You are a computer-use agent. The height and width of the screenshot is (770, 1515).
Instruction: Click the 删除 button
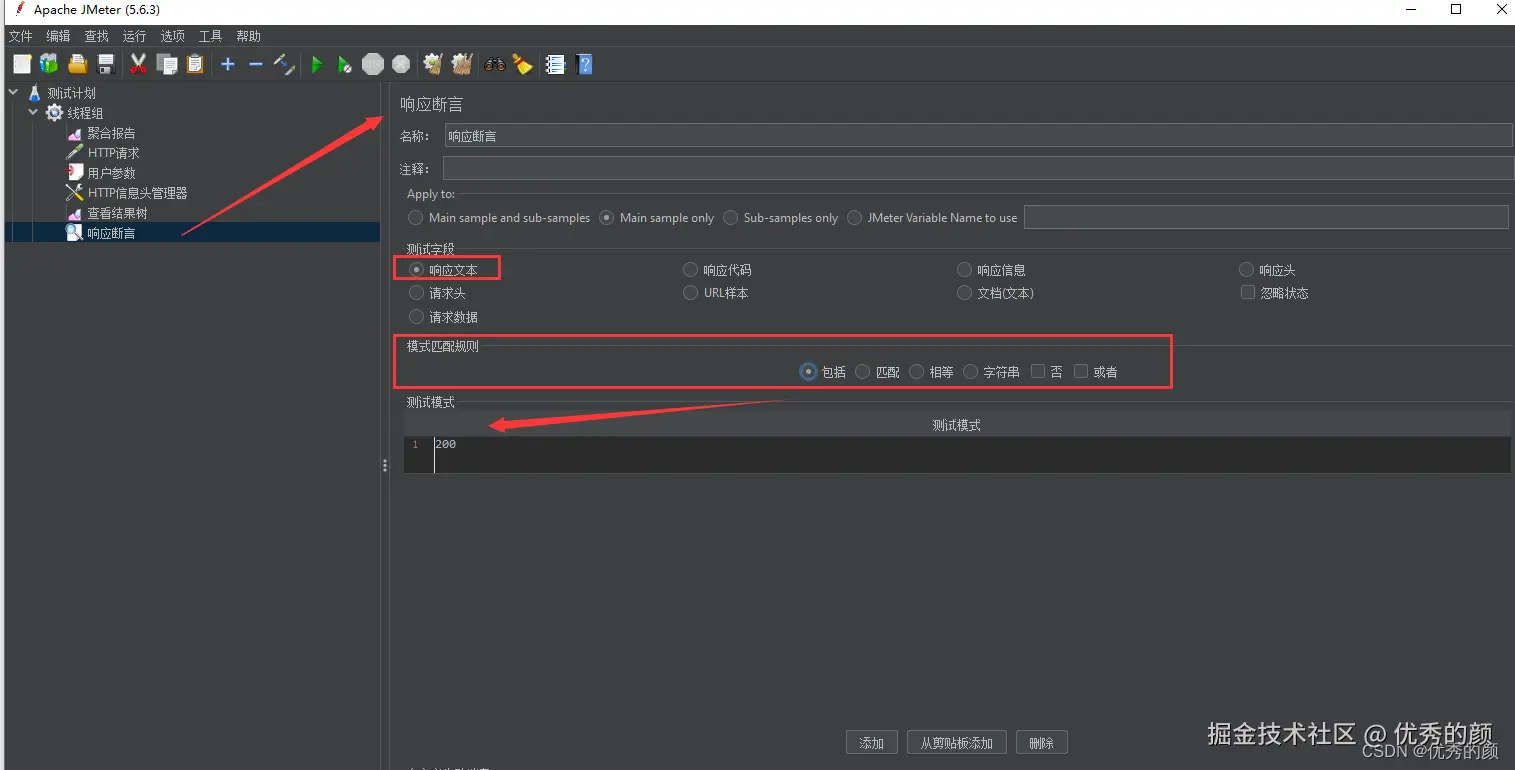click(1042, 743)
